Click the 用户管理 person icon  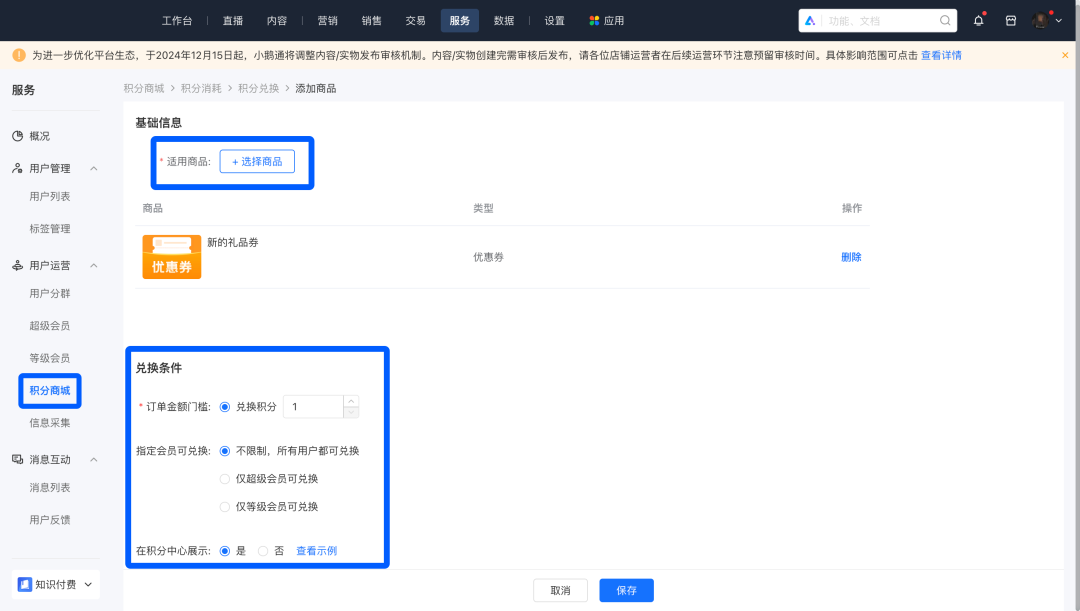(x=18, y=168)
